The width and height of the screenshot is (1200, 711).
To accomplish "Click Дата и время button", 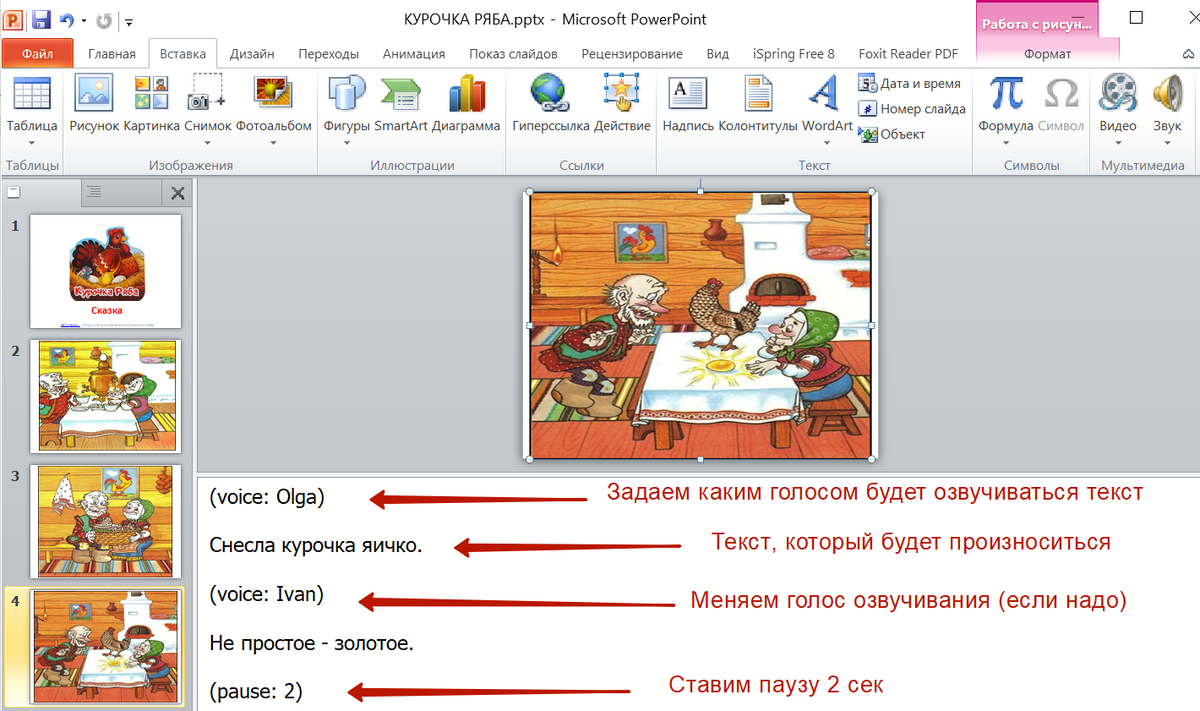I will point(910,84).
